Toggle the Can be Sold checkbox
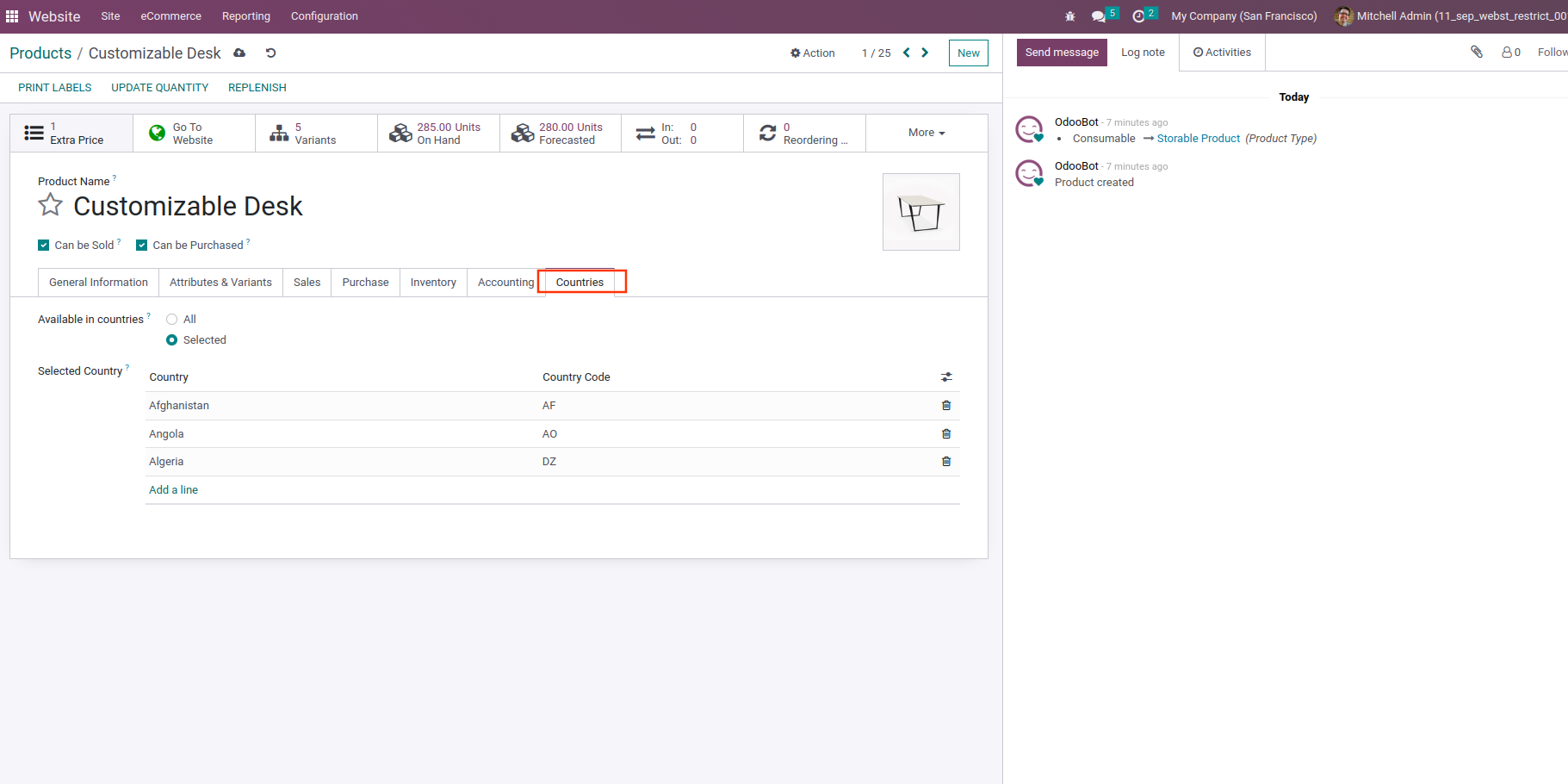The image size is (1568, 784). click(44, 246)
